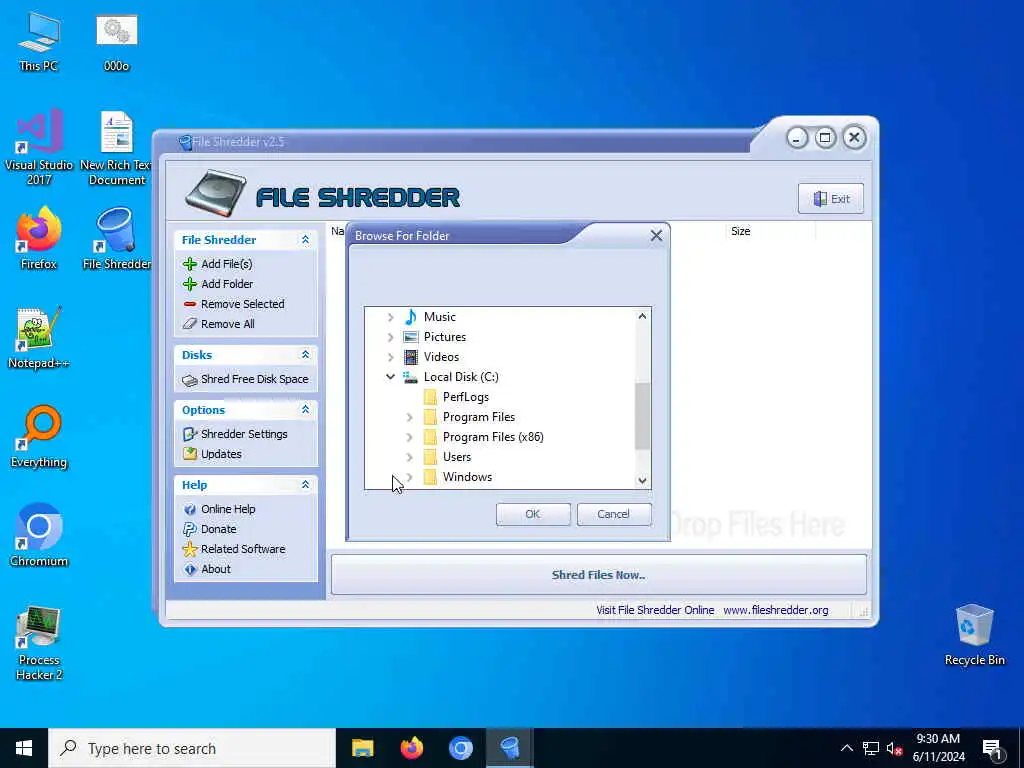Collapse the File Shredder sidebar section

pos(305,240)
